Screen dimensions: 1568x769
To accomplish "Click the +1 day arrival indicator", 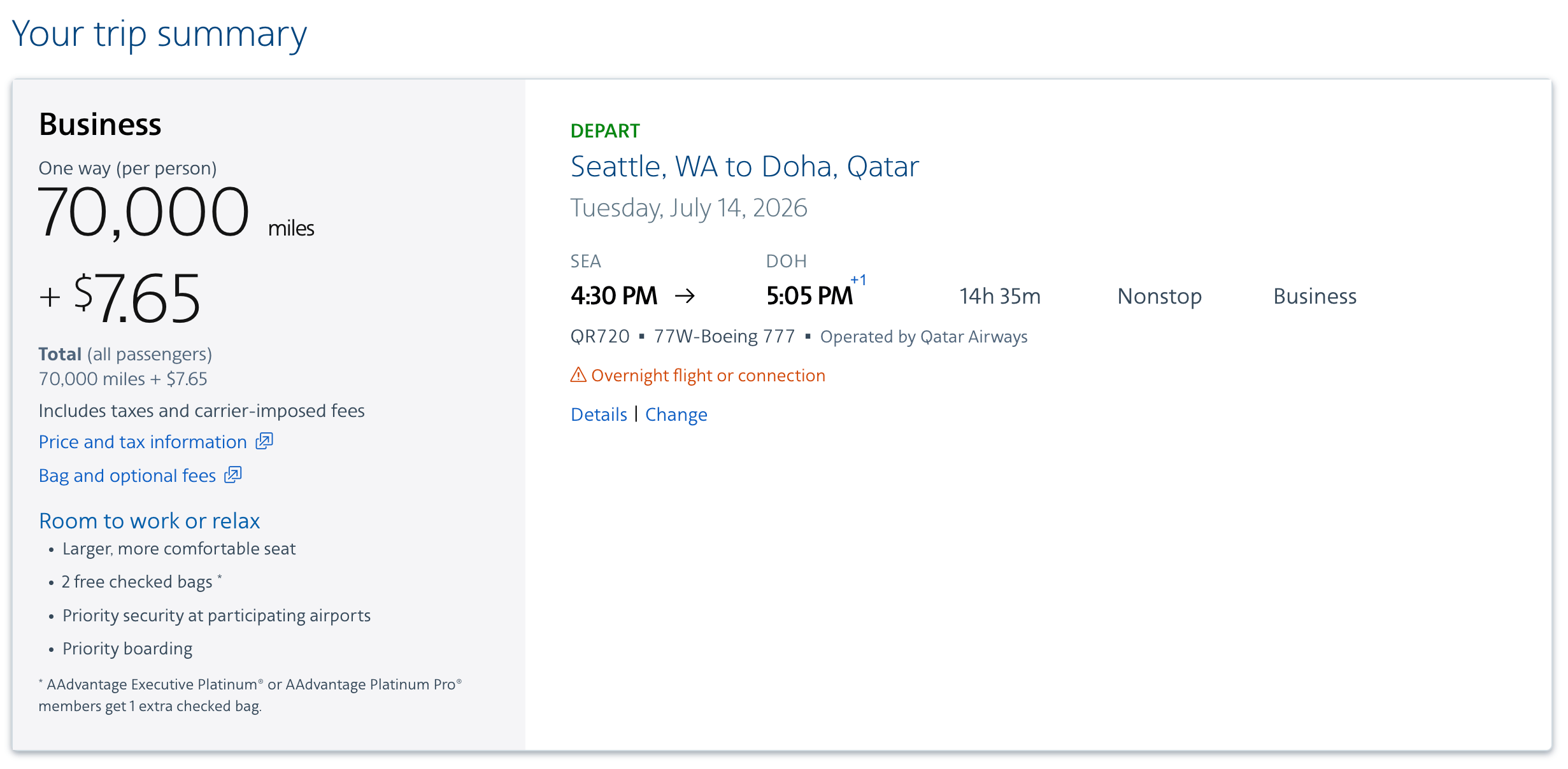I will pos(858,280).
